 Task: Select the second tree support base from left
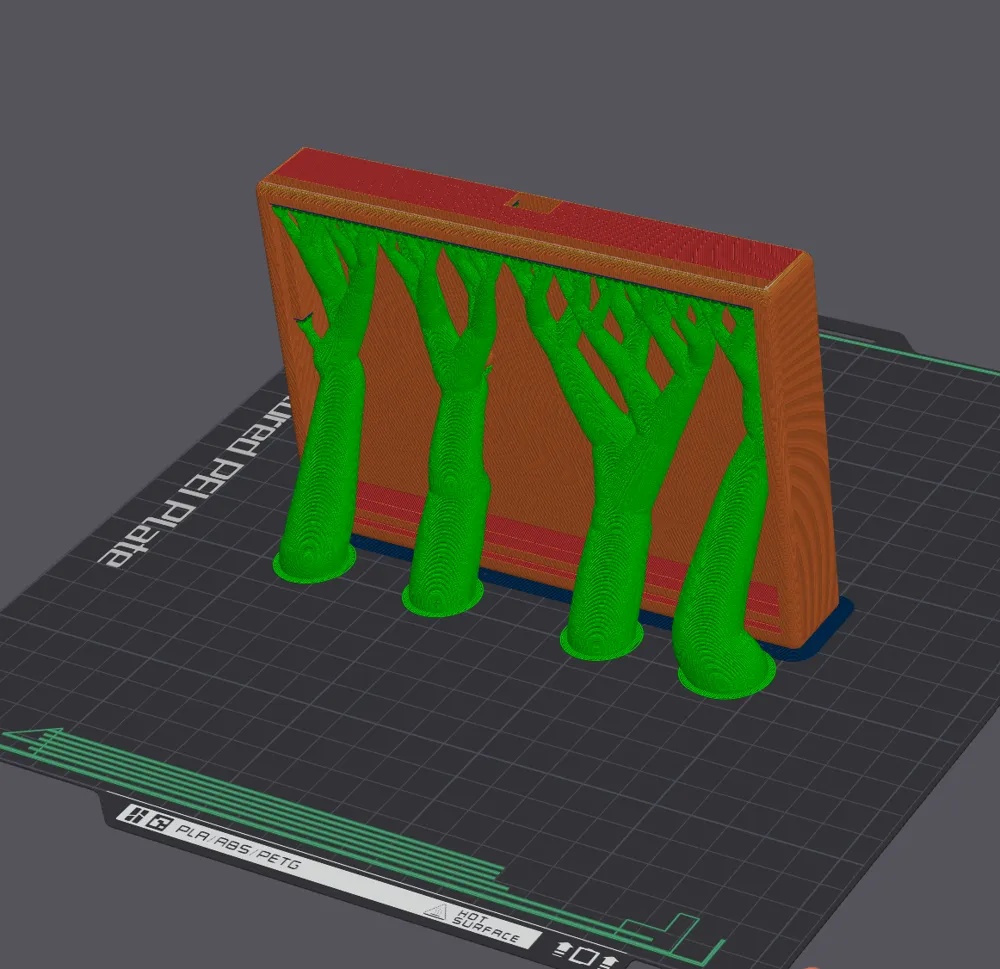442,596
